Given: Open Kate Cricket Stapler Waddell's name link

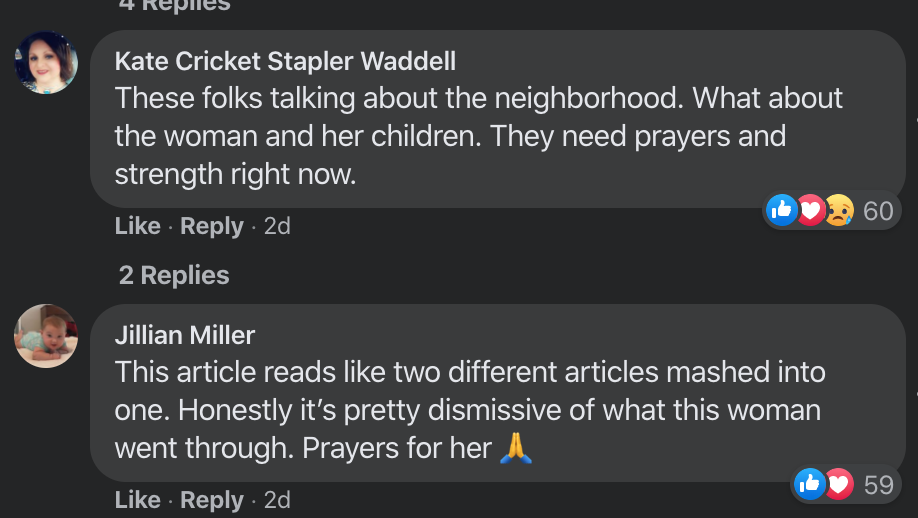Looking at the screenshot, I should click(x=285, y=61).
